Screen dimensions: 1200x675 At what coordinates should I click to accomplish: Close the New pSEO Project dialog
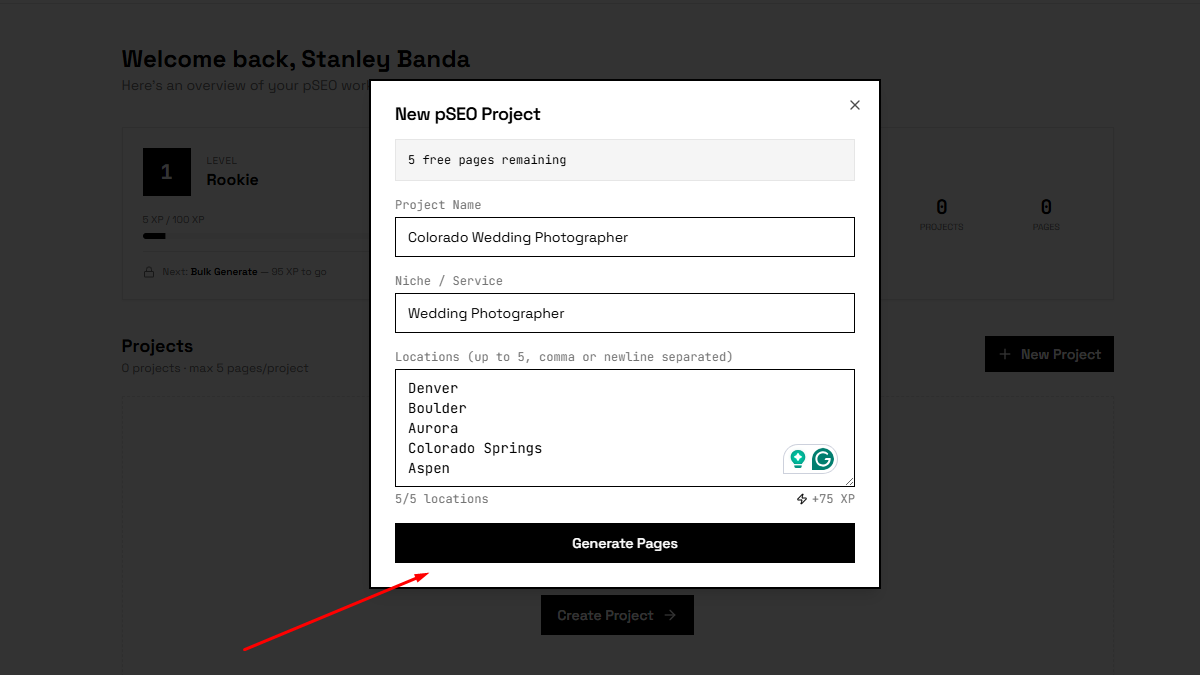854,105
